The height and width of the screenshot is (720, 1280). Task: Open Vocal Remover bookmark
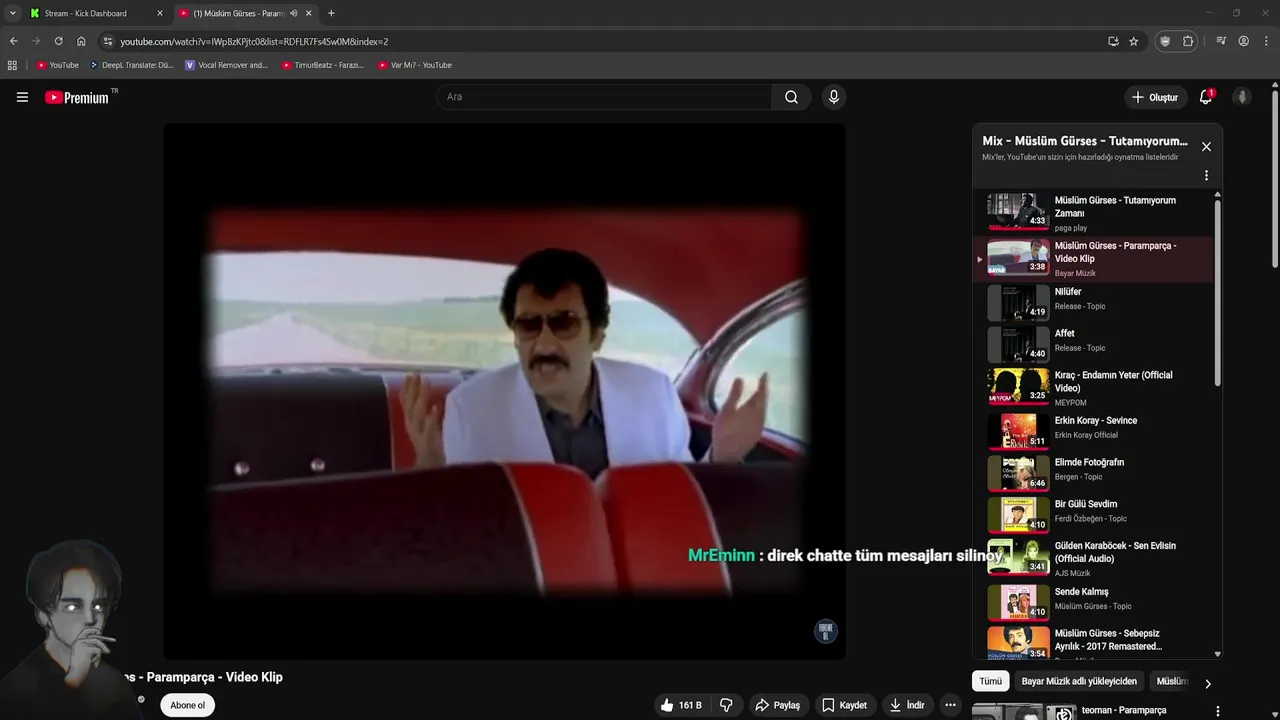(226, 65)
